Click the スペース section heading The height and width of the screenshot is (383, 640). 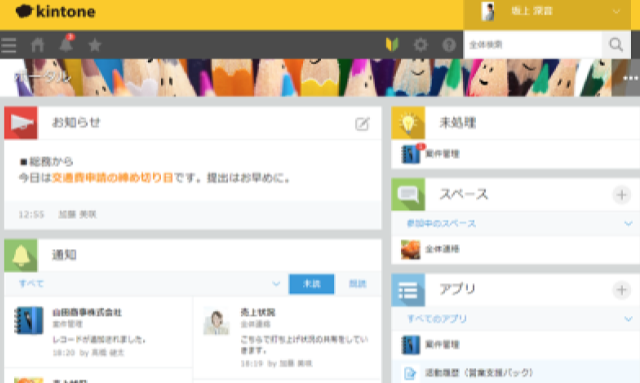(x=464, y=194)
